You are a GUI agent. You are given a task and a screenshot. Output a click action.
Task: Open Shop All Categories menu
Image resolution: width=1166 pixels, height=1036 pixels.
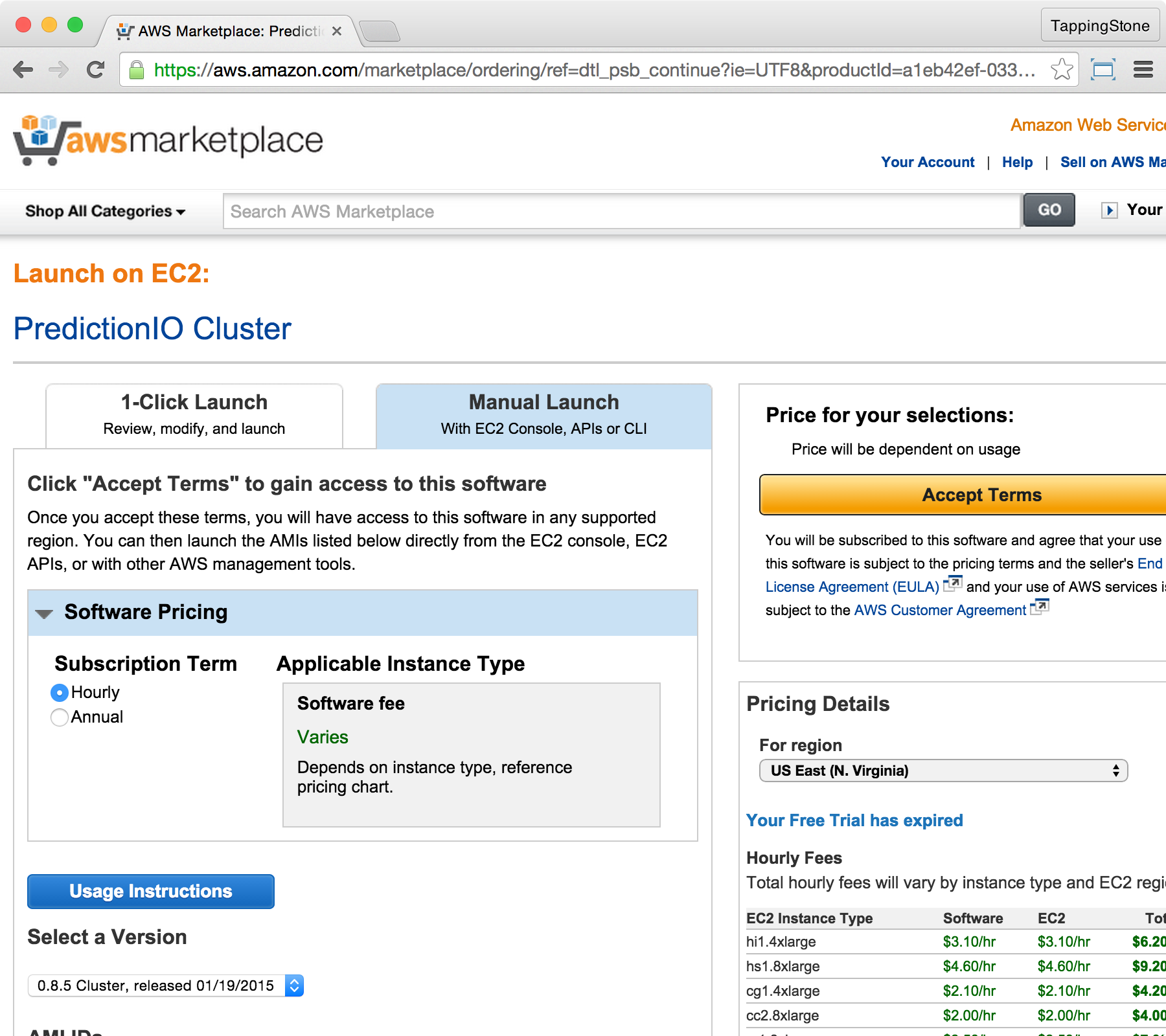[x=105, y=211]
